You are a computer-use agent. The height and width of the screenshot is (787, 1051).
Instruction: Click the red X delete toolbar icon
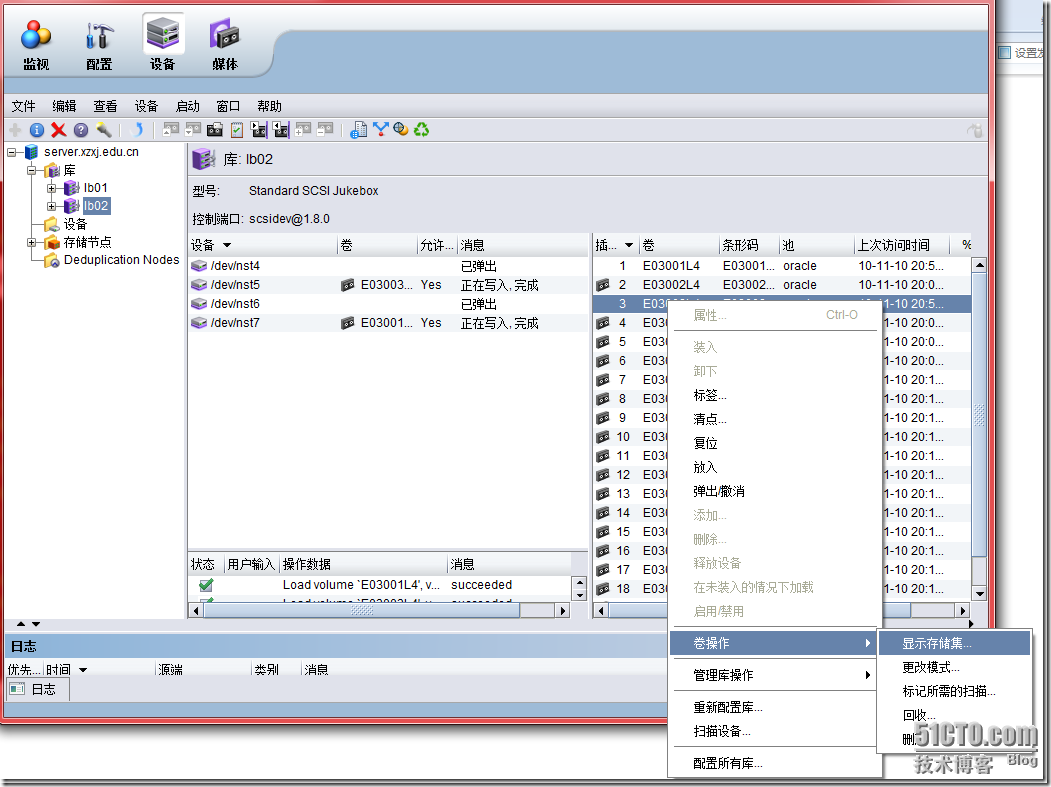pyautogui.click(x=58, y=130)
